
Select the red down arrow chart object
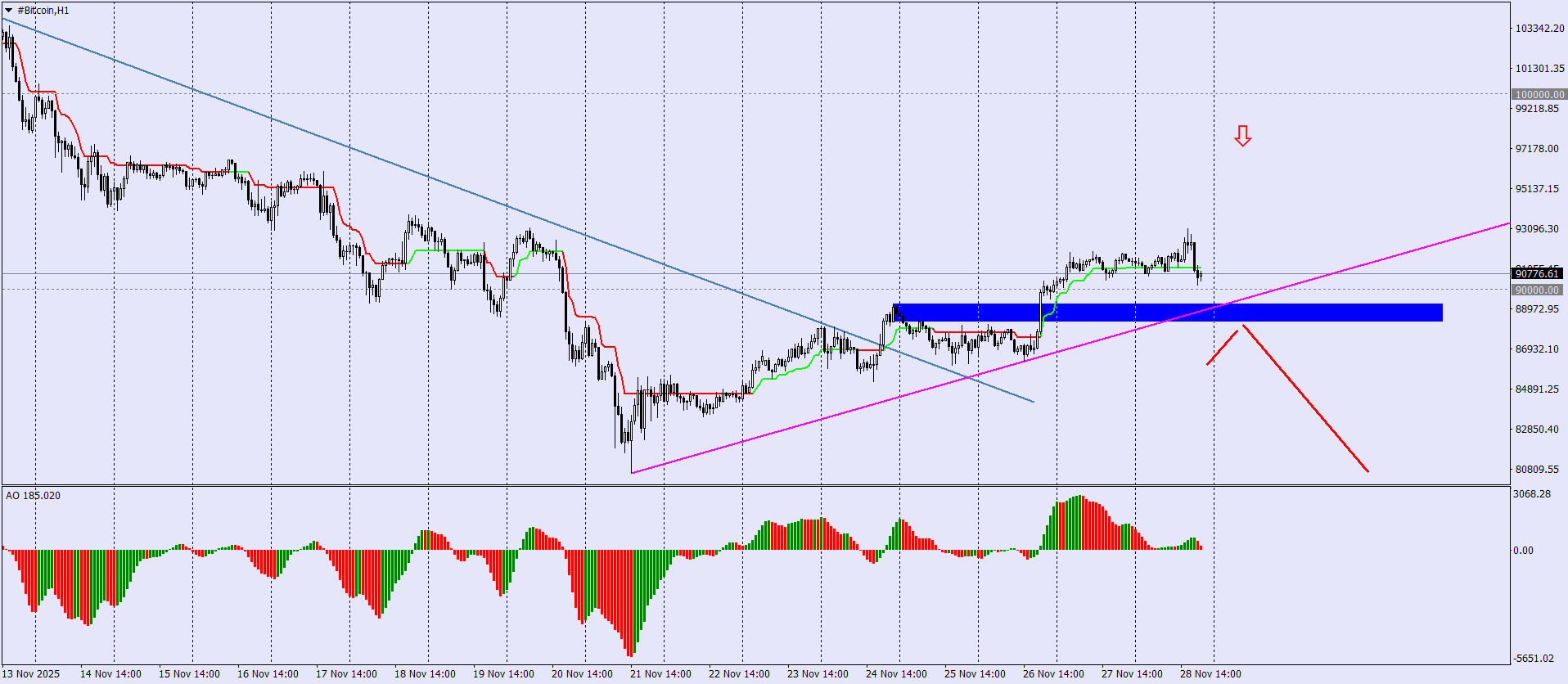1242,136
